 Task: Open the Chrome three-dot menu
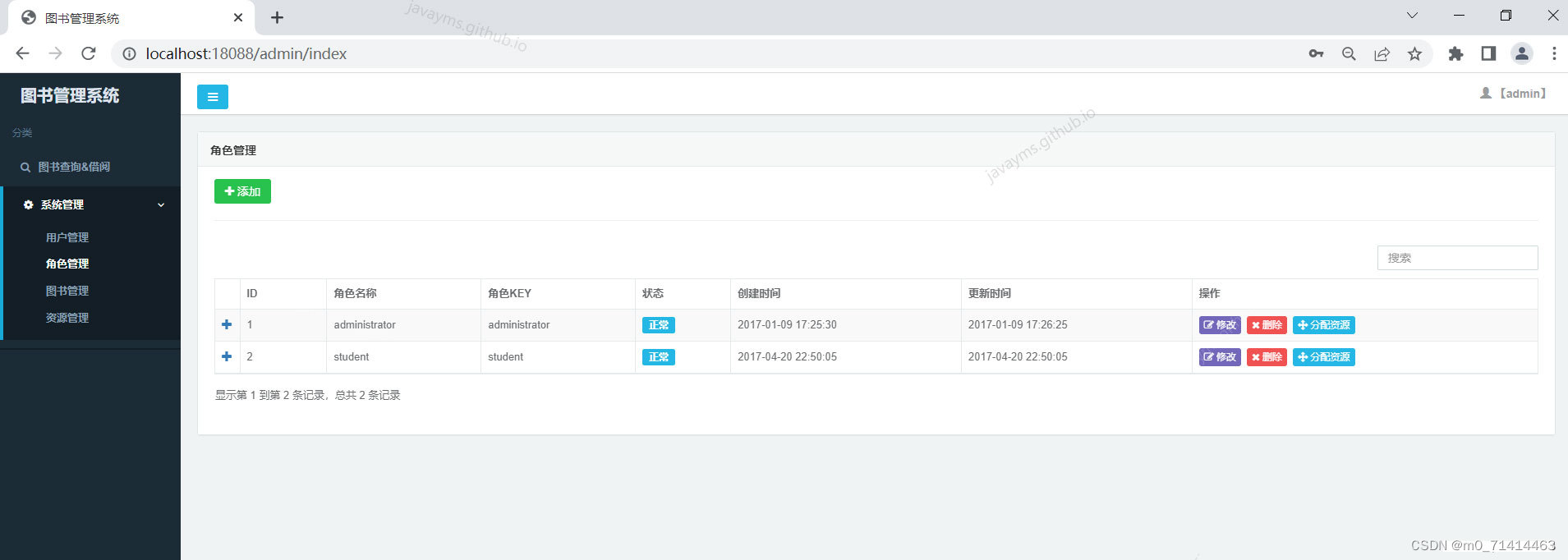[1554, 53]
